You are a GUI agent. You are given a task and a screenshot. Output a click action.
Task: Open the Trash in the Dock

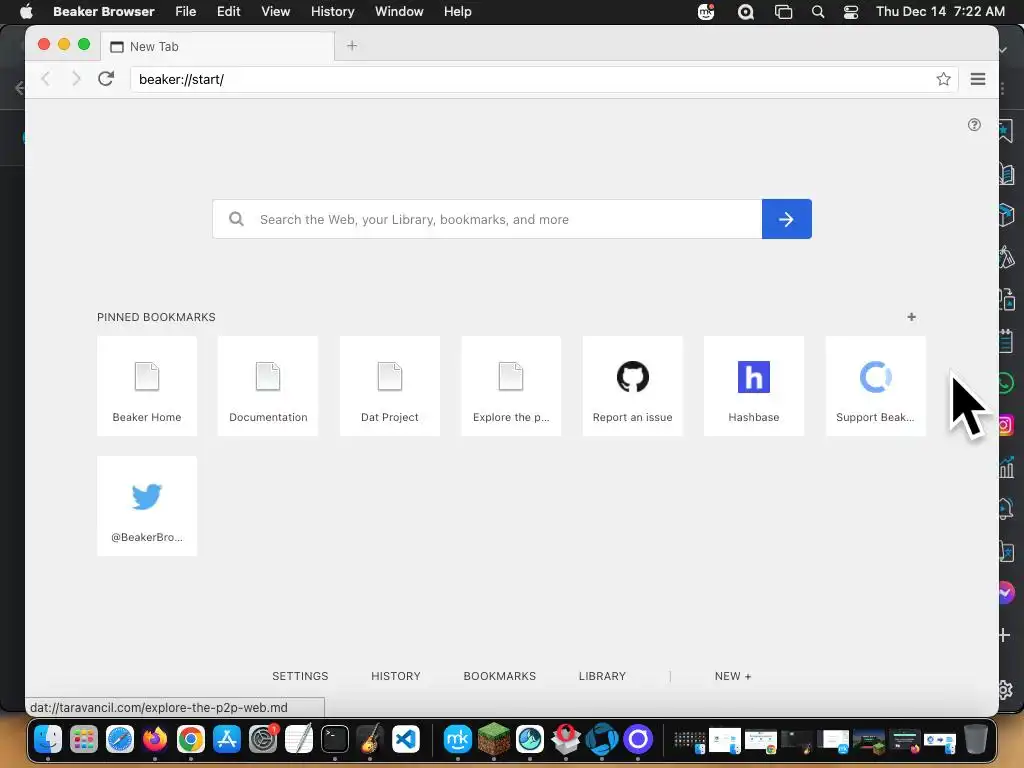click(x=975, y=739)
